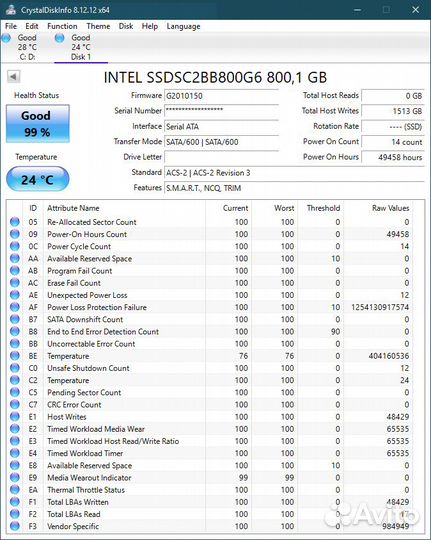
Task: Click the status orb for Uncorrectable Error Count
Action: tap(14, 344)
